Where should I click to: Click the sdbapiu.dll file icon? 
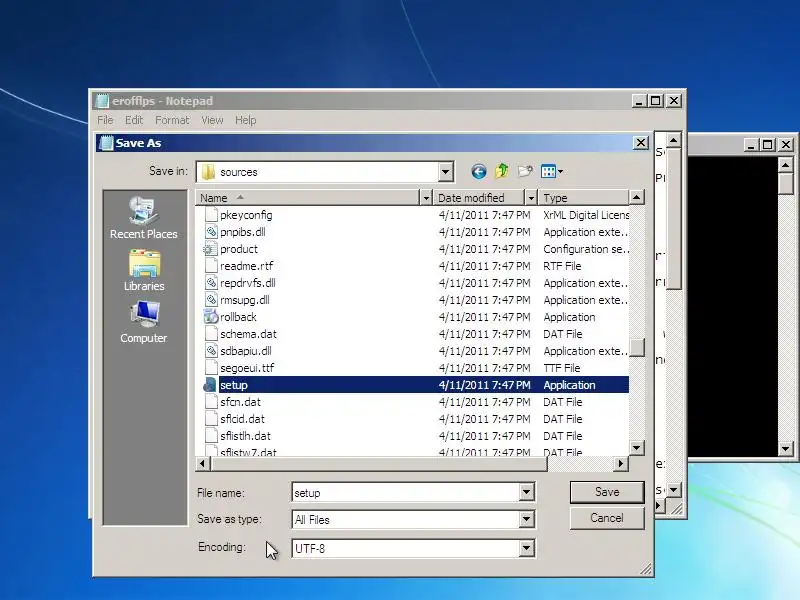(211, 351)
